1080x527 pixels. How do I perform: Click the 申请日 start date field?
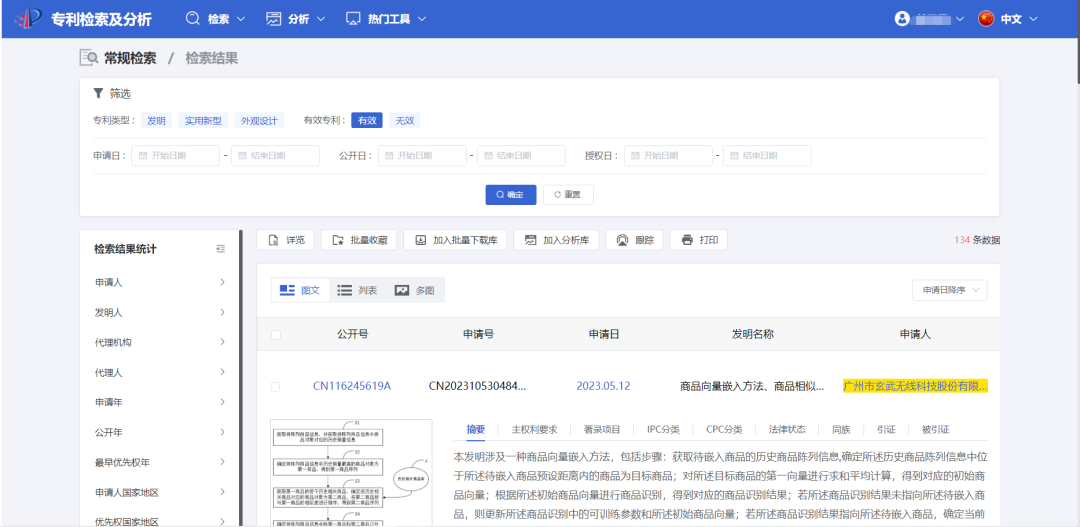point(176,156)
